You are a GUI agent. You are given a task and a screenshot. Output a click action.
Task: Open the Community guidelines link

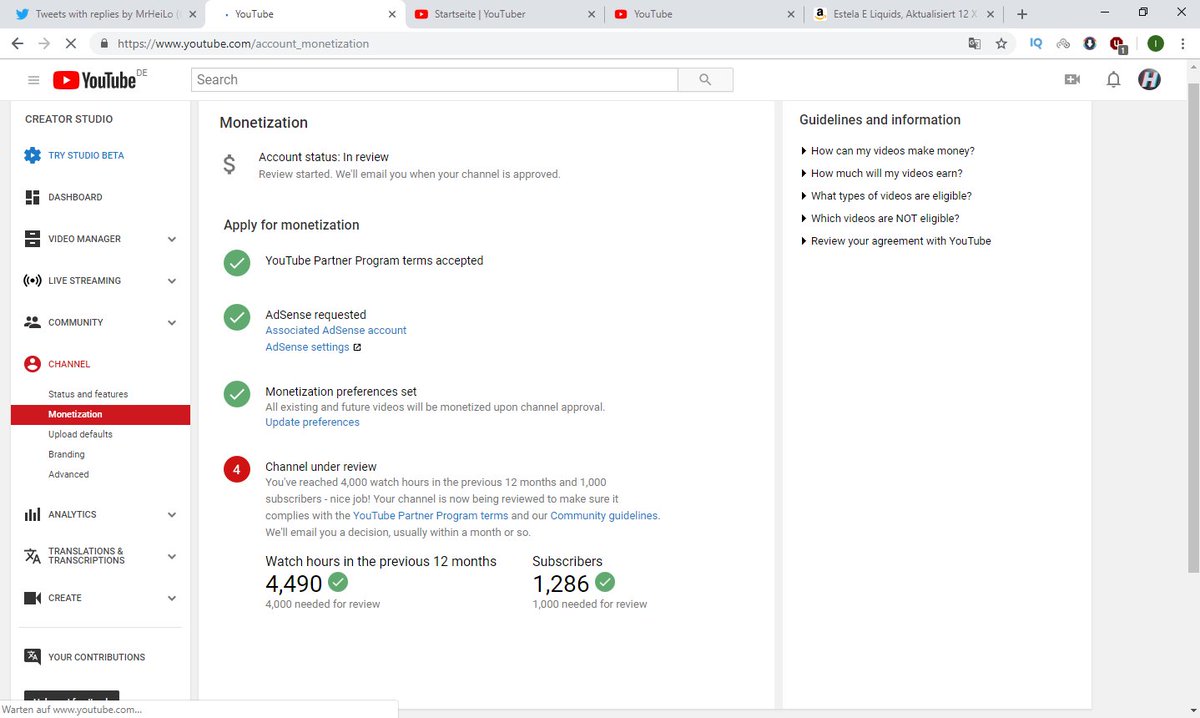[x=603, y=515]
